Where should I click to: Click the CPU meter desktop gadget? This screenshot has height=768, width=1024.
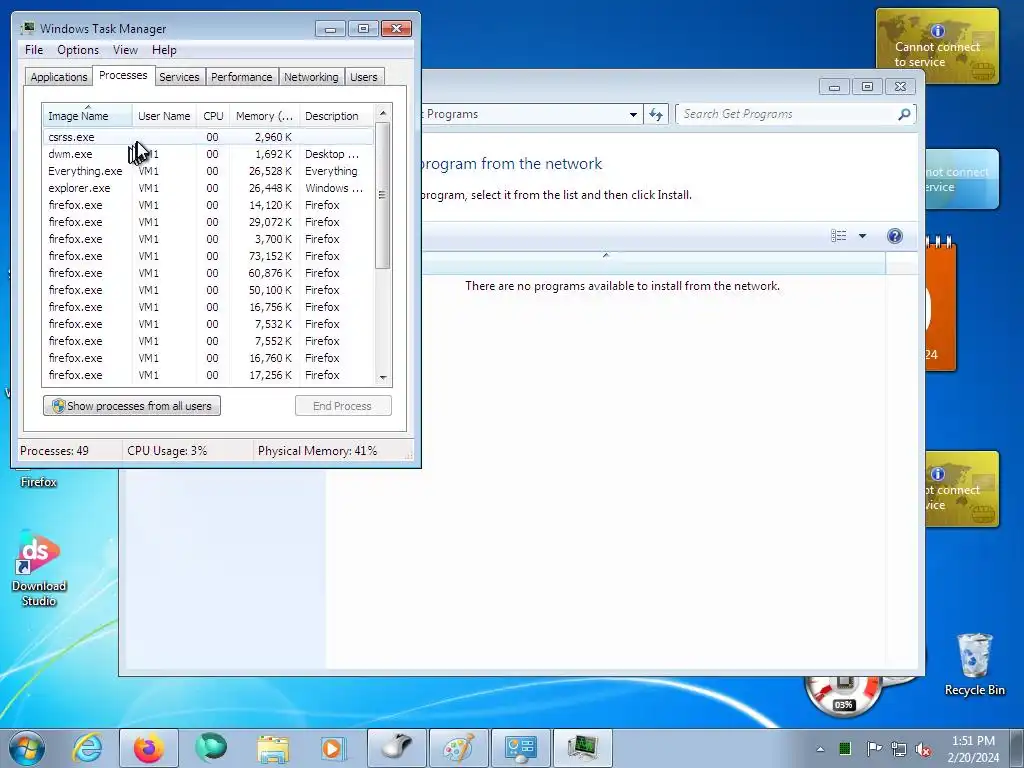(846, 696)
